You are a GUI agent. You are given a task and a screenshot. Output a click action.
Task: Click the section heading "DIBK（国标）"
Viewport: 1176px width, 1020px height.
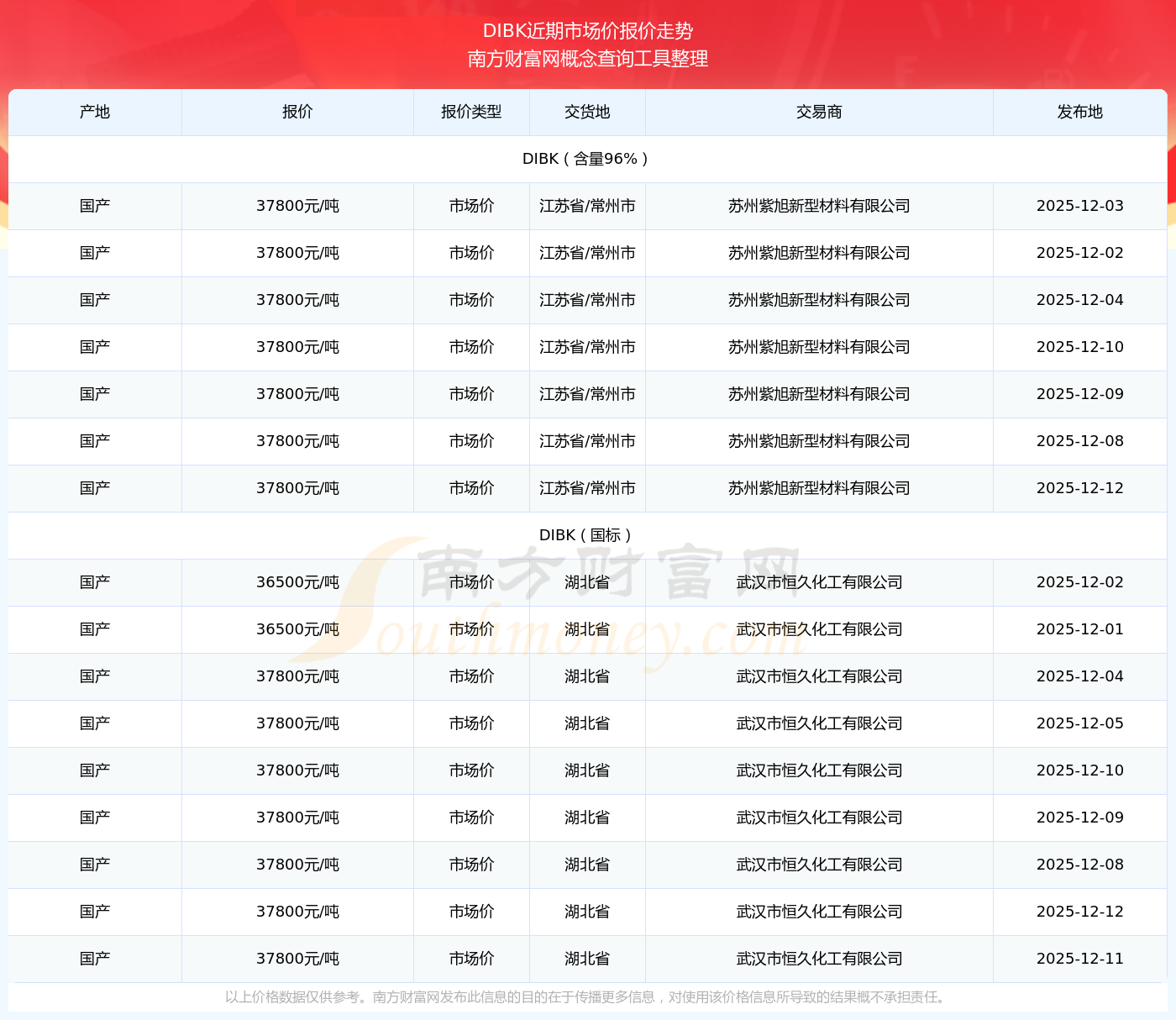tap(588, 535)
